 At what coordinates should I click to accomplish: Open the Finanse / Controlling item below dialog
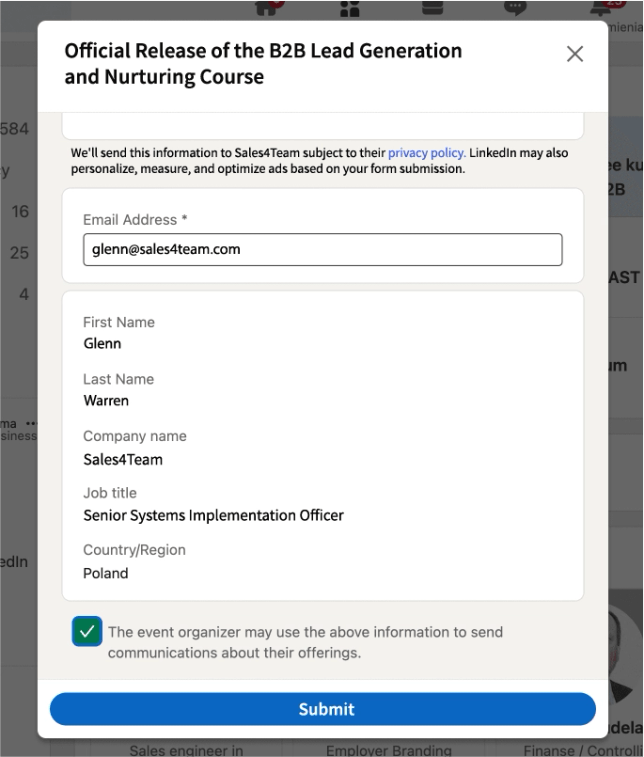point(583,750)
